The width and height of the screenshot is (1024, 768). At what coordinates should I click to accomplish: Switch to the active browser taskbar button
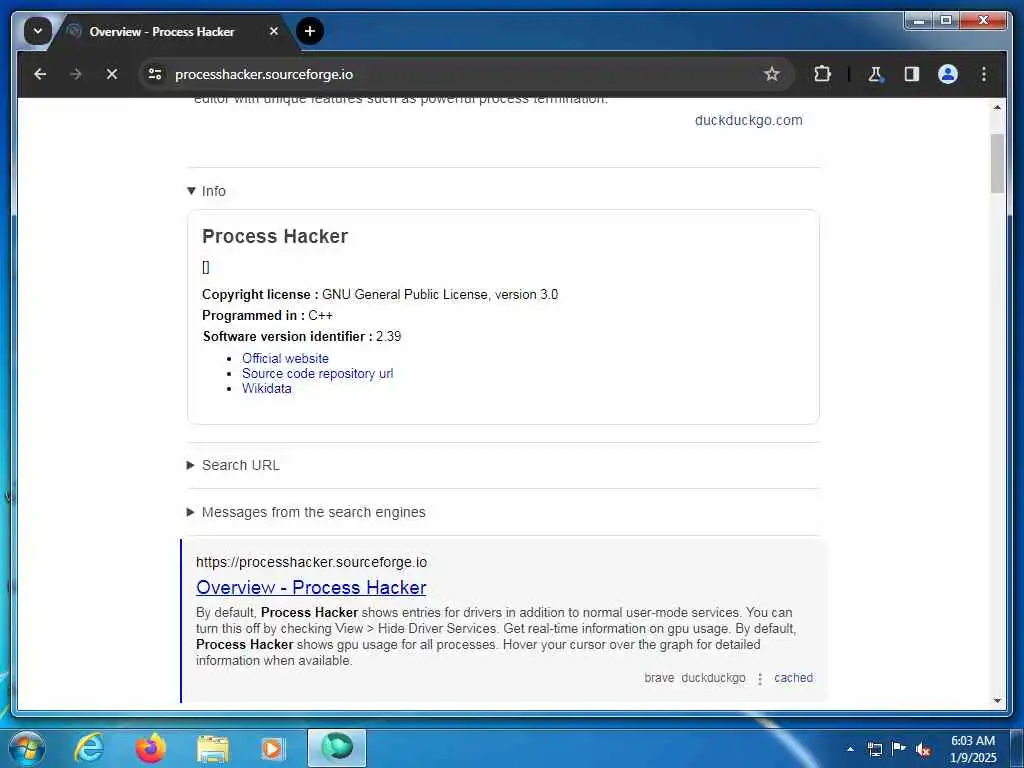click(x=337, y=748)
